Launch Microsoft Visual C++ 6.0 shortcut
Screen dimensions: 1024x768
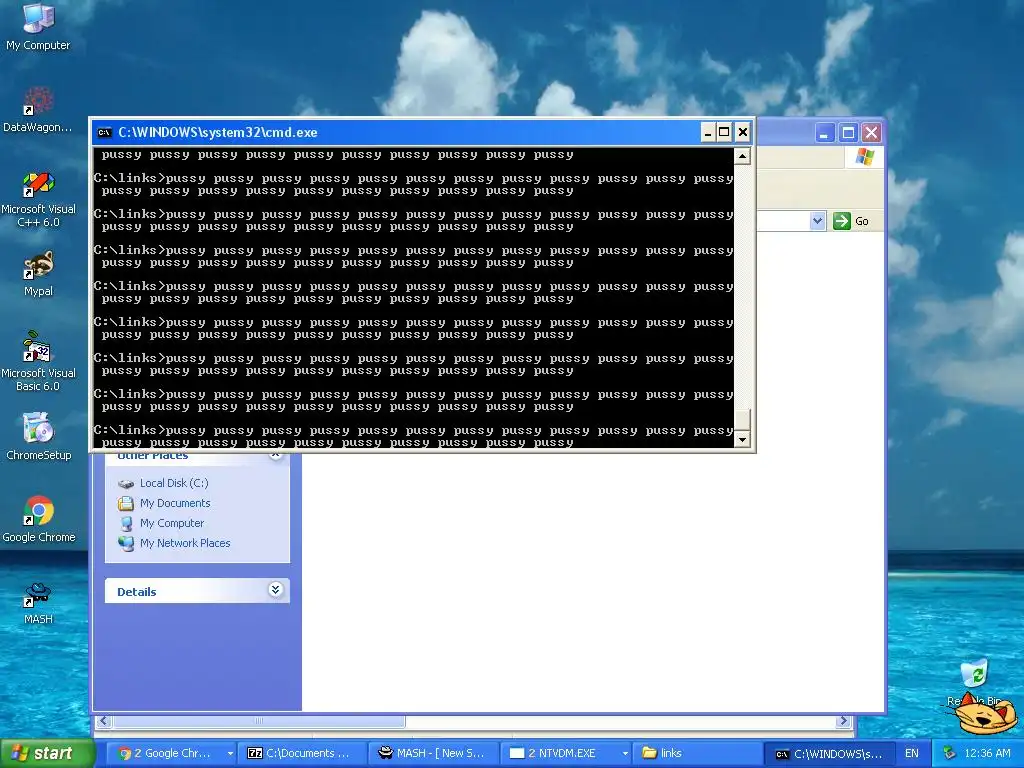coord(39,199)
